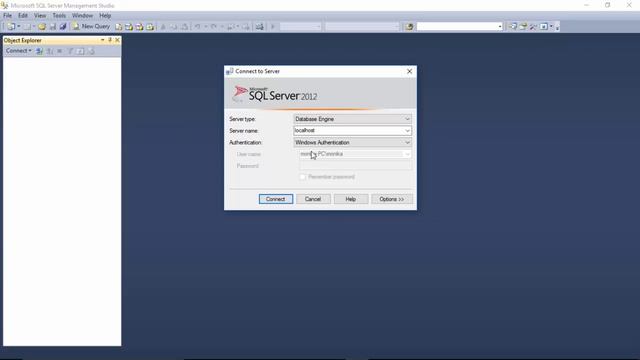Open the toolbar overflow options arrow
This screenshot has width=640, height=360.
click(x=557, y=27)
